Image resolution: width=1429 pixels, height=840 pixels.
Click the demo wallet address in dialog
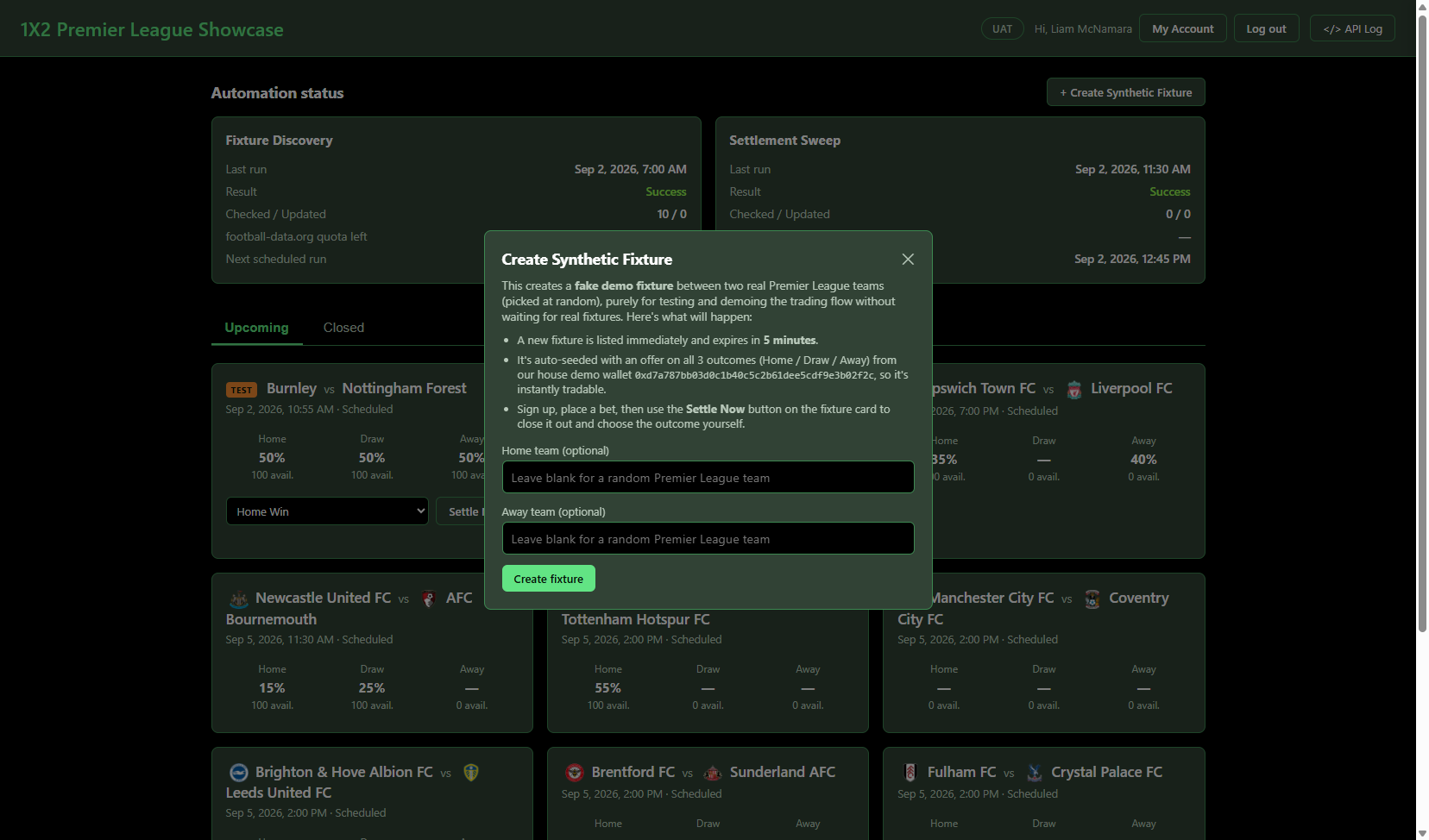[x=755, y=375]
